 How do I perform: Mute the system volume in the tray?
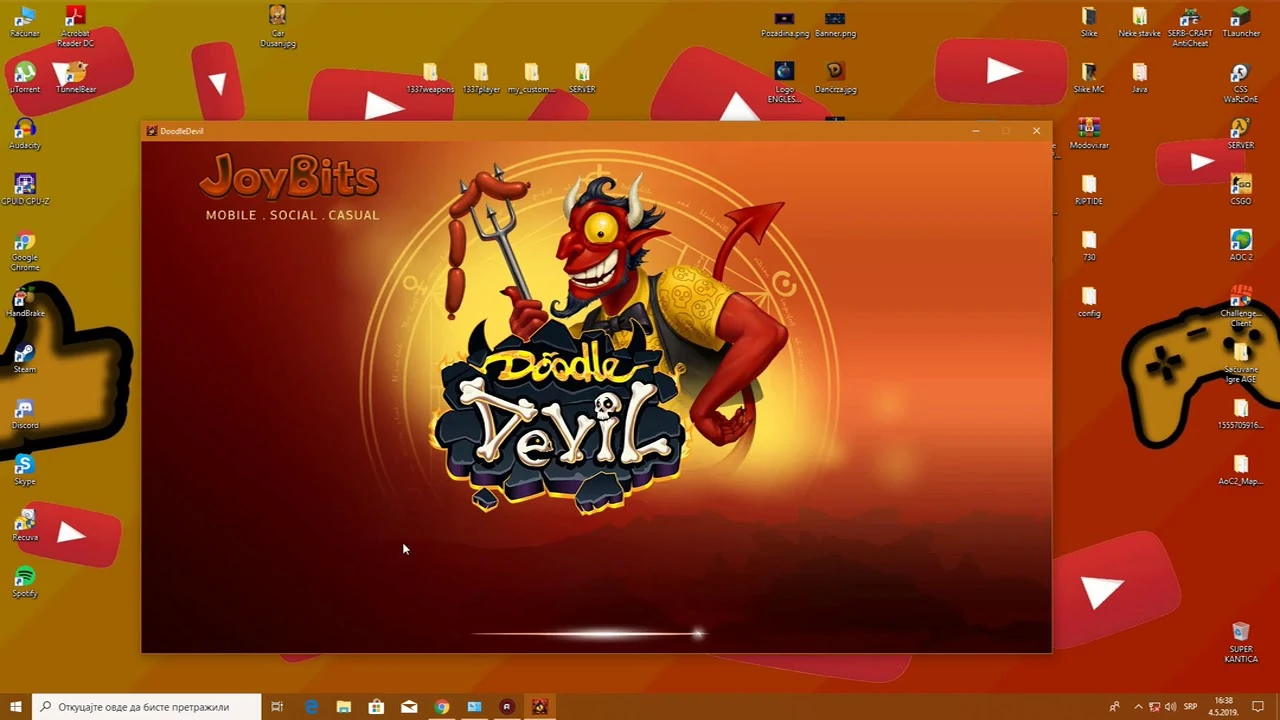pyautogui.click(x=1170, y=707)
